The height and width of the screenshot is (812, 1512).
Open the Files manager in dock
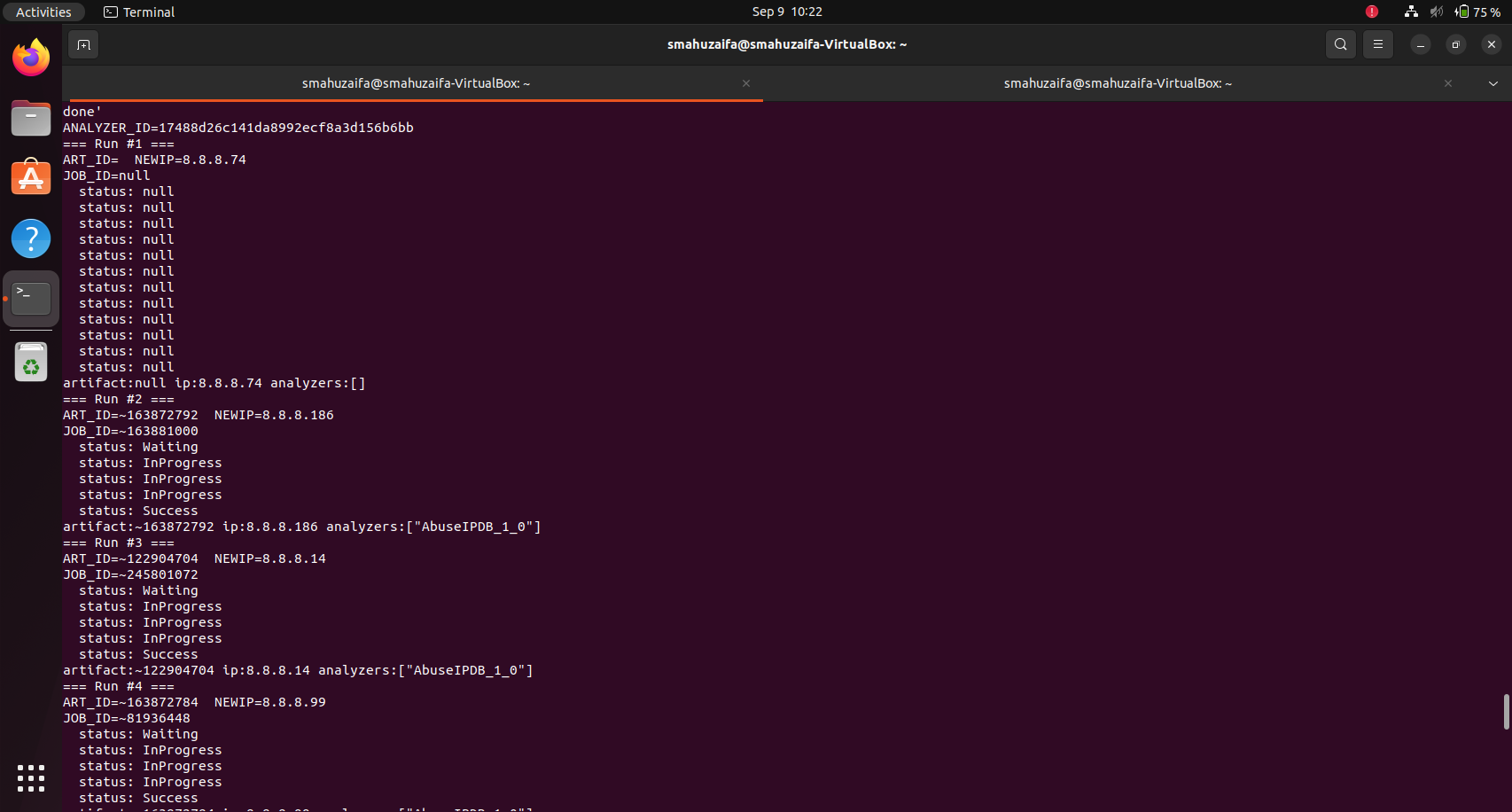(31, 118)
